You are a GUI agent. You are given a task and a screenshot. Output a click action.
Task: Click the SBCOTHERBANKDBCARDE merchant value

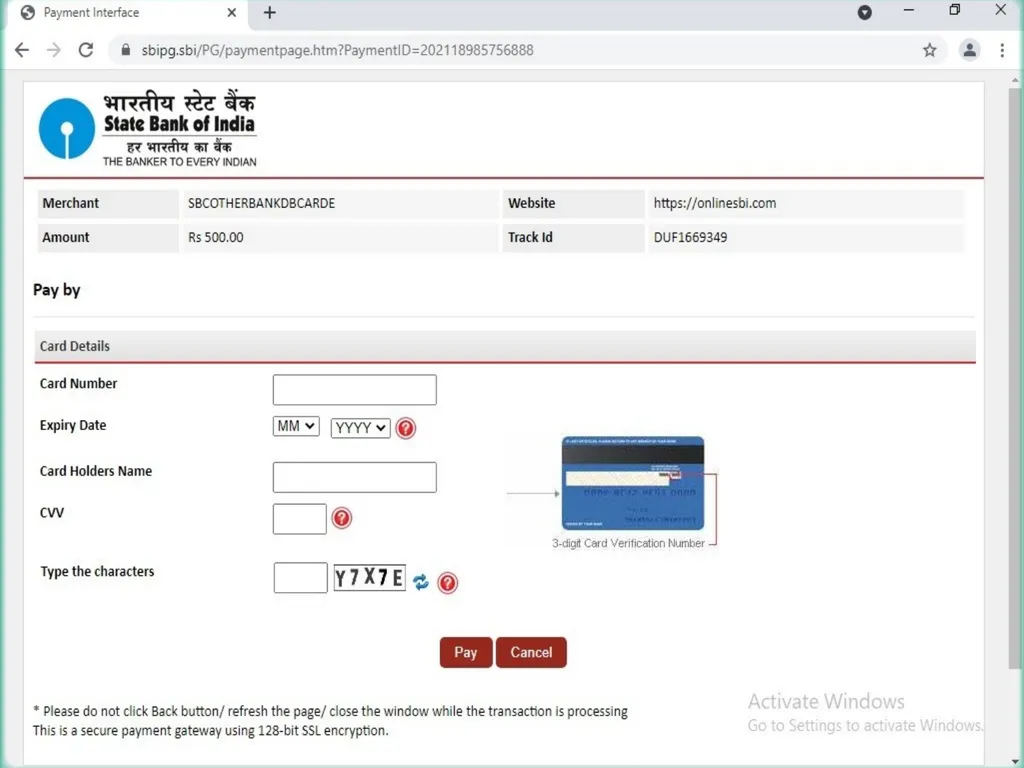(x=261, y=203)
